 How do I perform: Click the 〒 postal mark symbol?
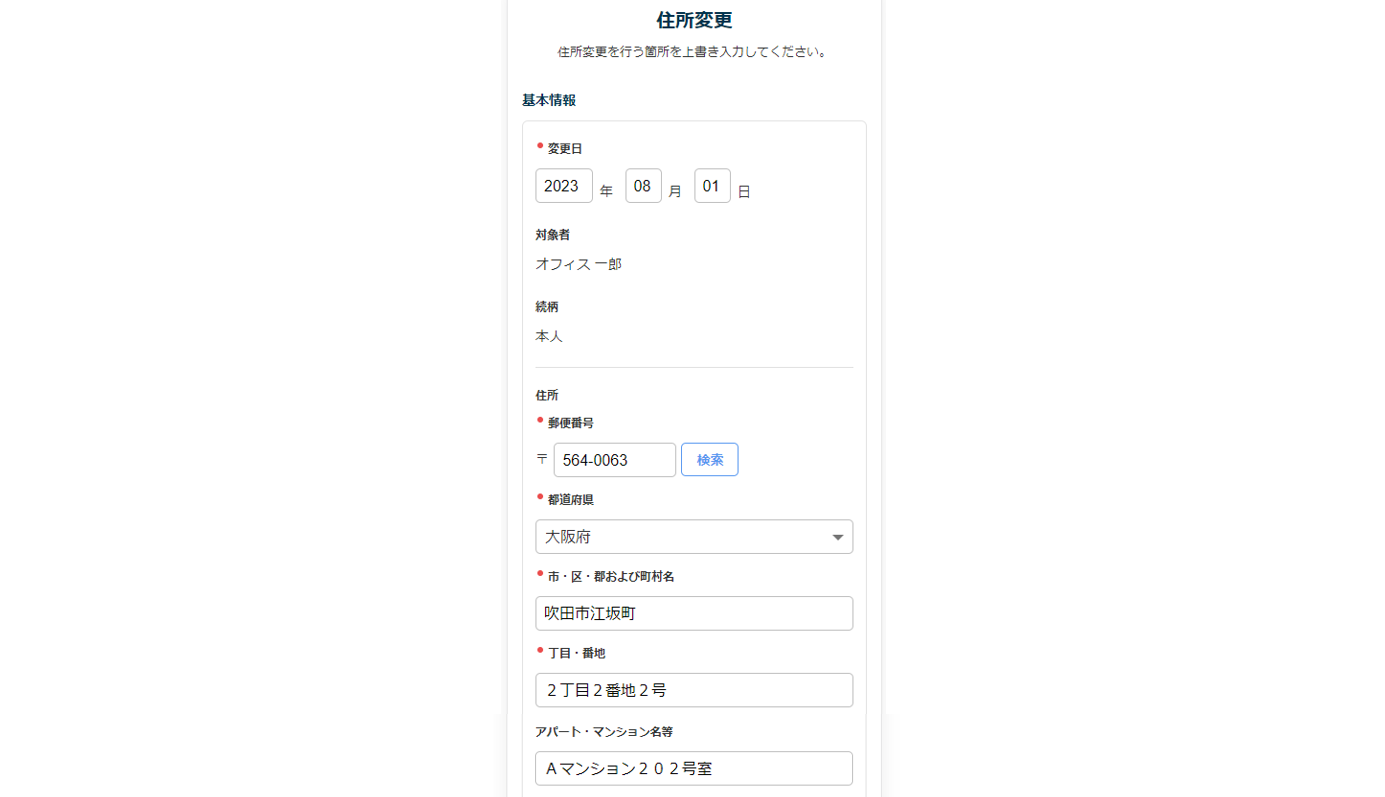pyautogui.click(x=542, y=459)
